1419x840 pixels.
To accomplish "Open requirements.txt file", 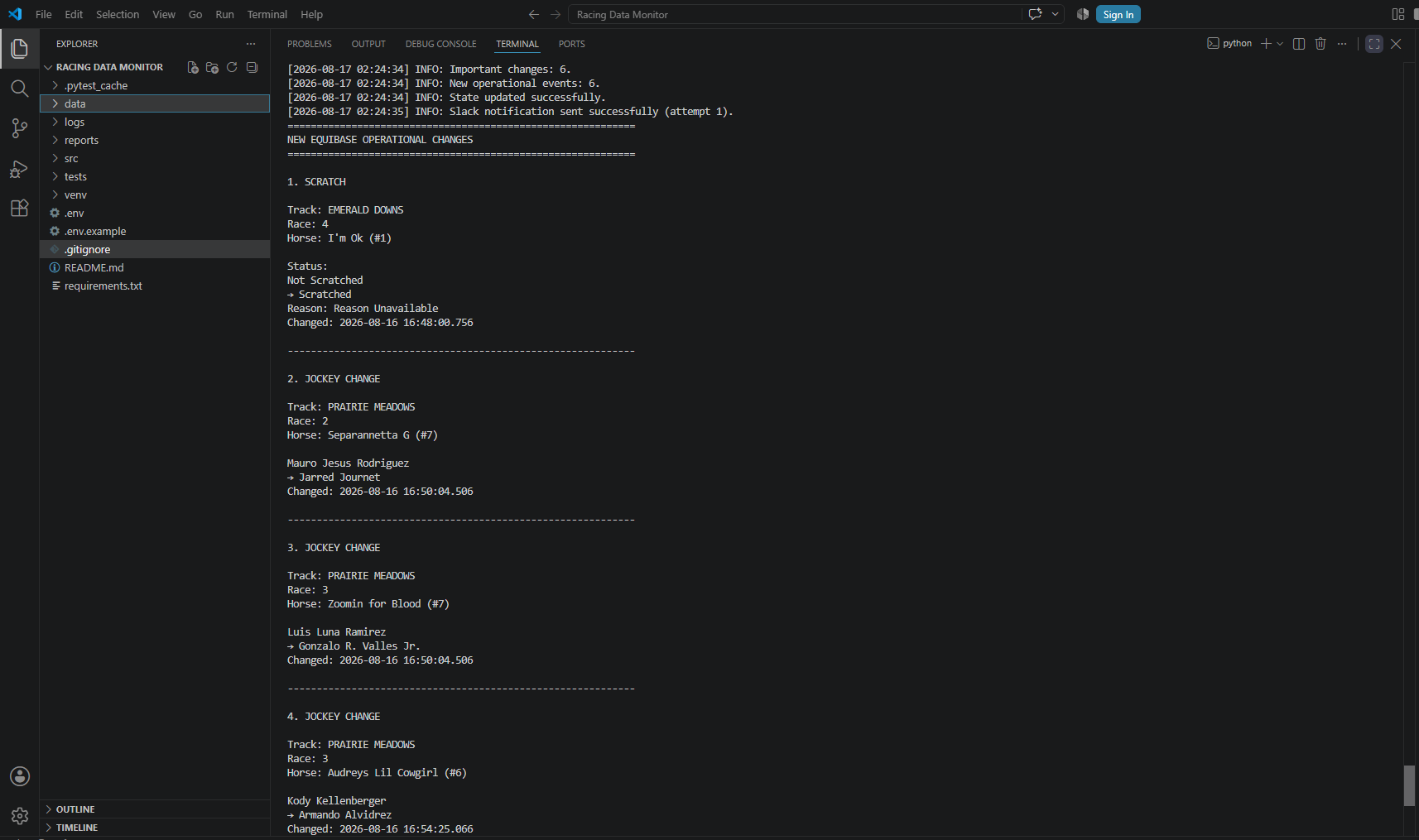I will tap(155, 286).
